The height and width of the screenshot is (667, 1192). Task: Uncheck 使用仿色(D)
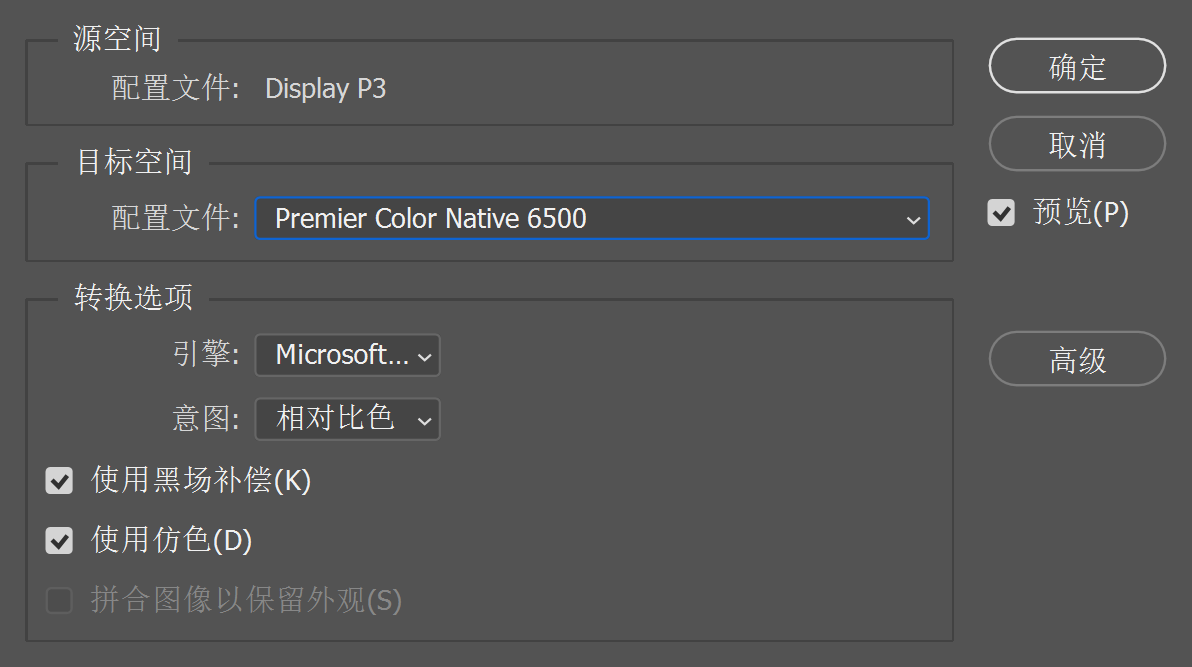click(59, 540)
